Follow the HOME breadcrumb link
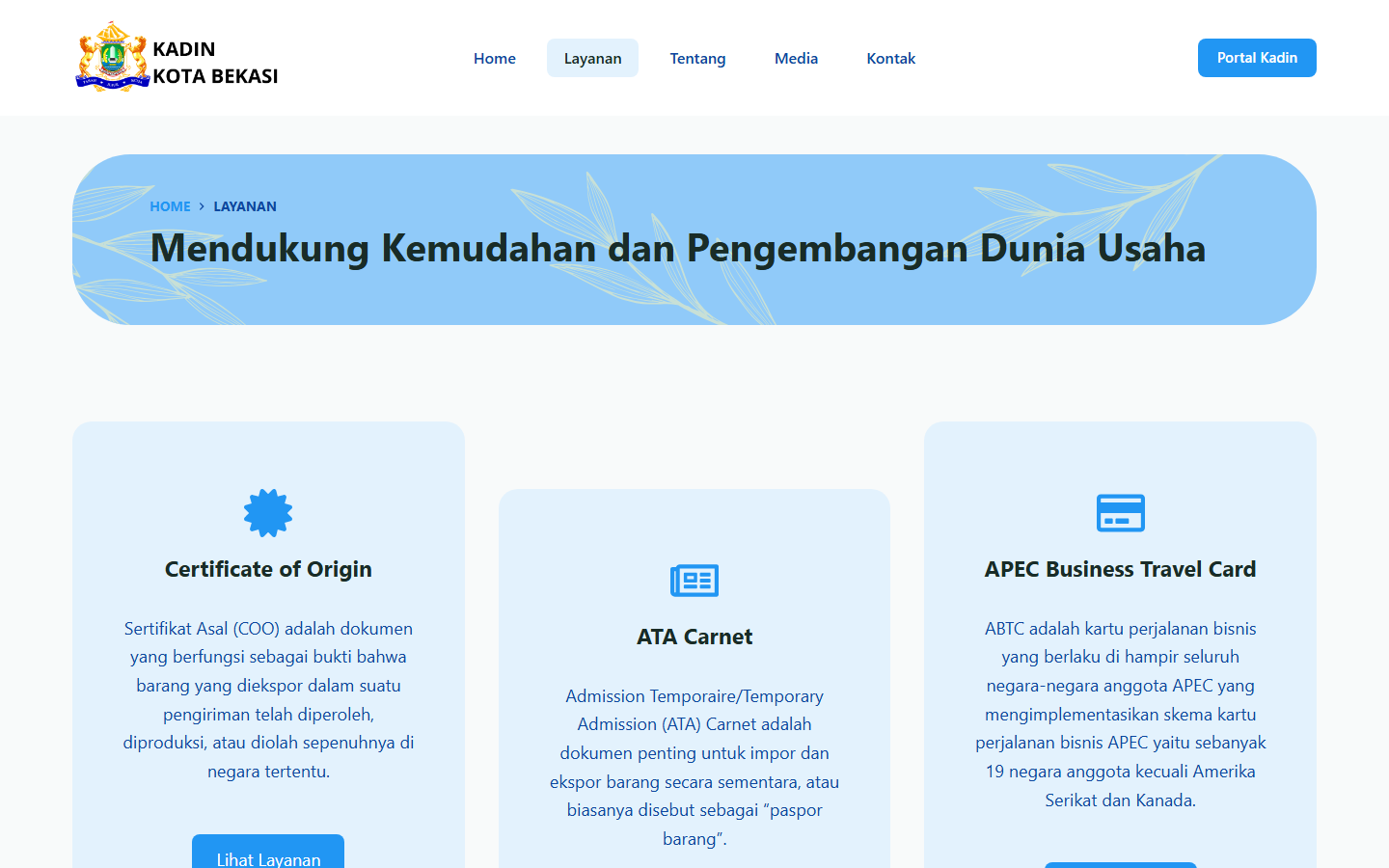This screenshot has height=868, width=1389. coord(170,206)
